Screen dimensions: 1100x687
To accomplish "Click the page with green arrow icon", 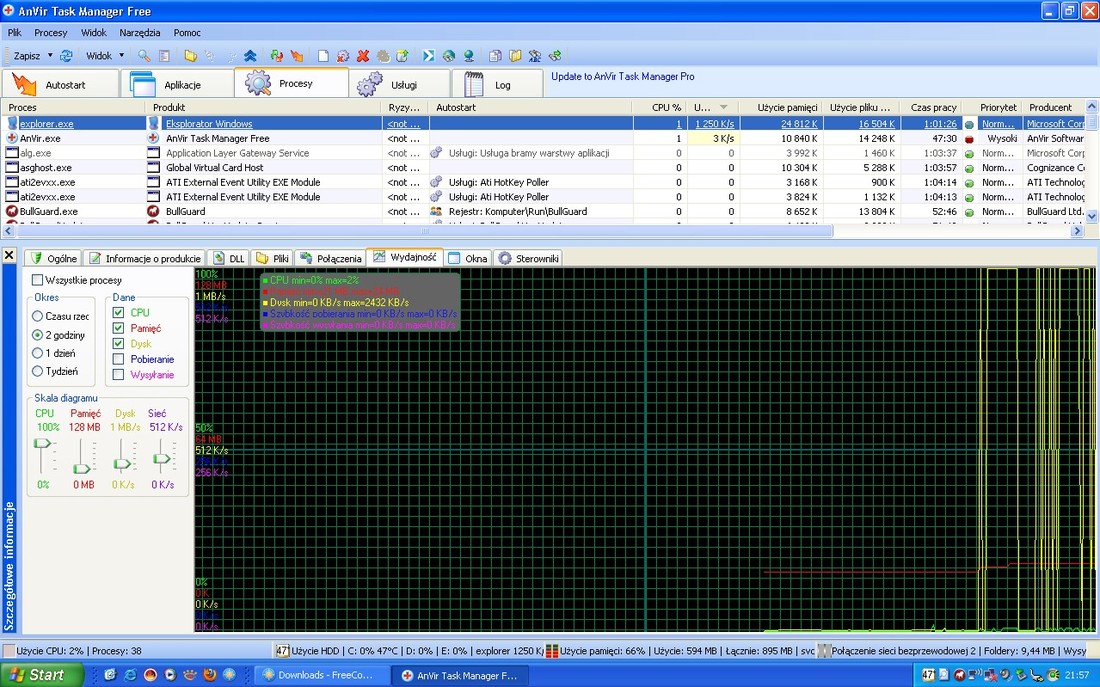I will pos(402,55).
